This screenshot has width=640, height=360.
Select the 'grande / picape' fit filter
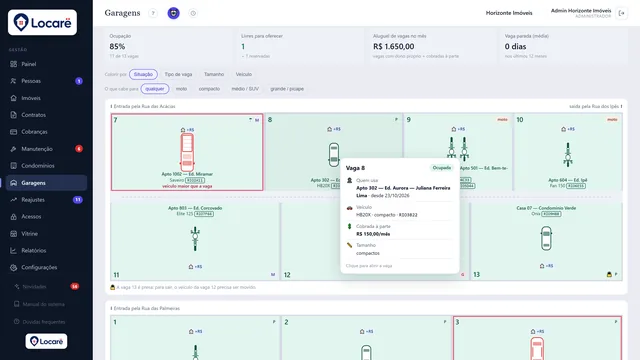pos(287,89)
